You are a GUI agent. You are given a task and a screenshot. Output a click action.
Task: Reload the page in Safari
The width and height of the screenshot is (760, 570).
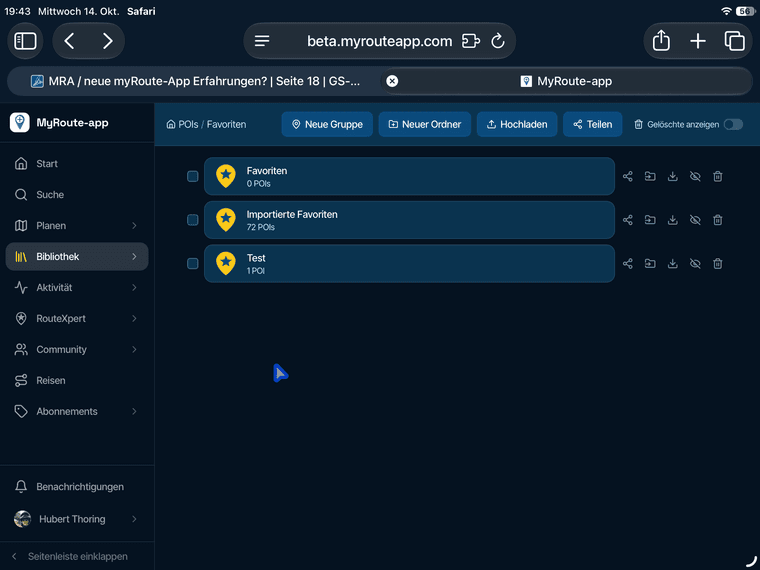tap(498, 41)
